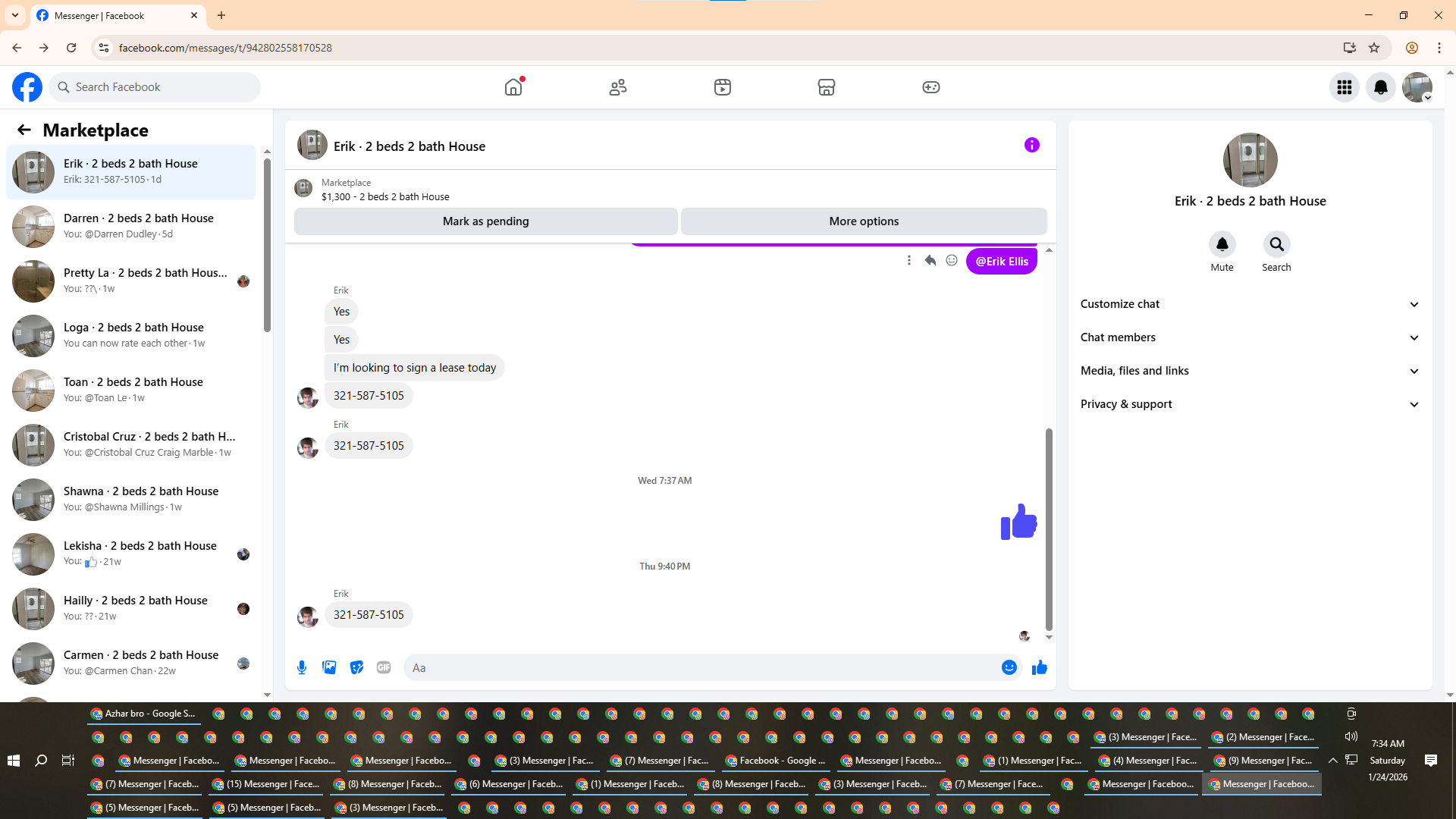Expand the Customize chat section

1250,304
